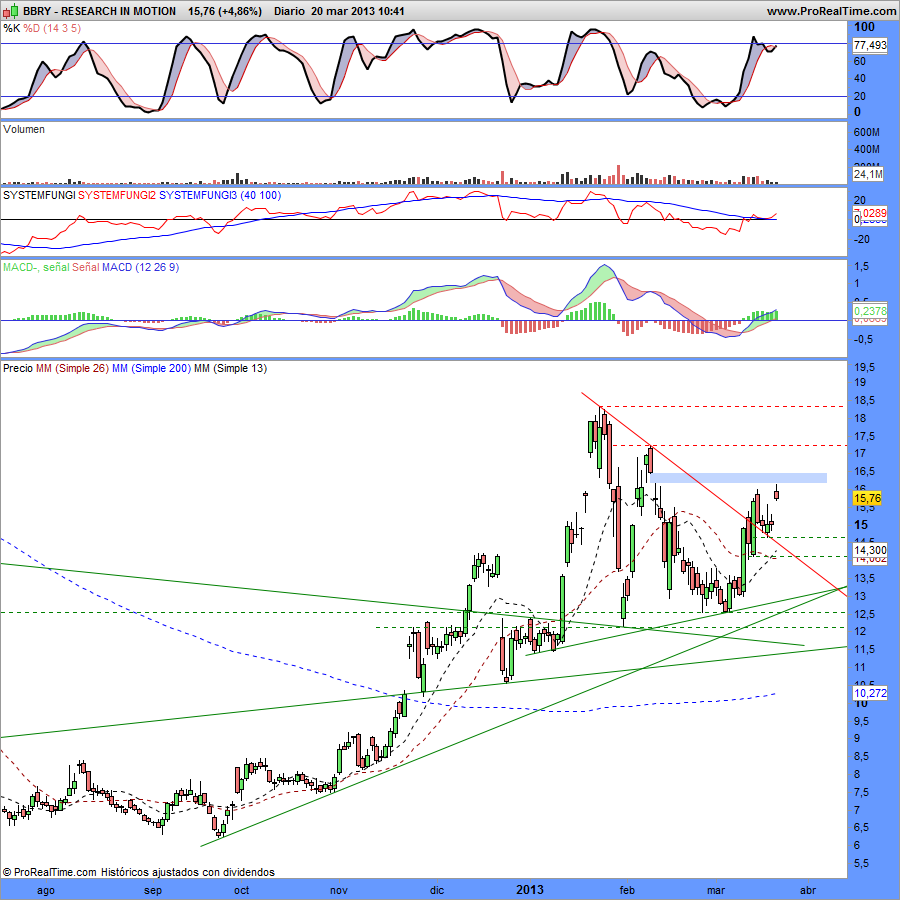
Task: Select the 14,300 price level tag
Action: point(870,549)
